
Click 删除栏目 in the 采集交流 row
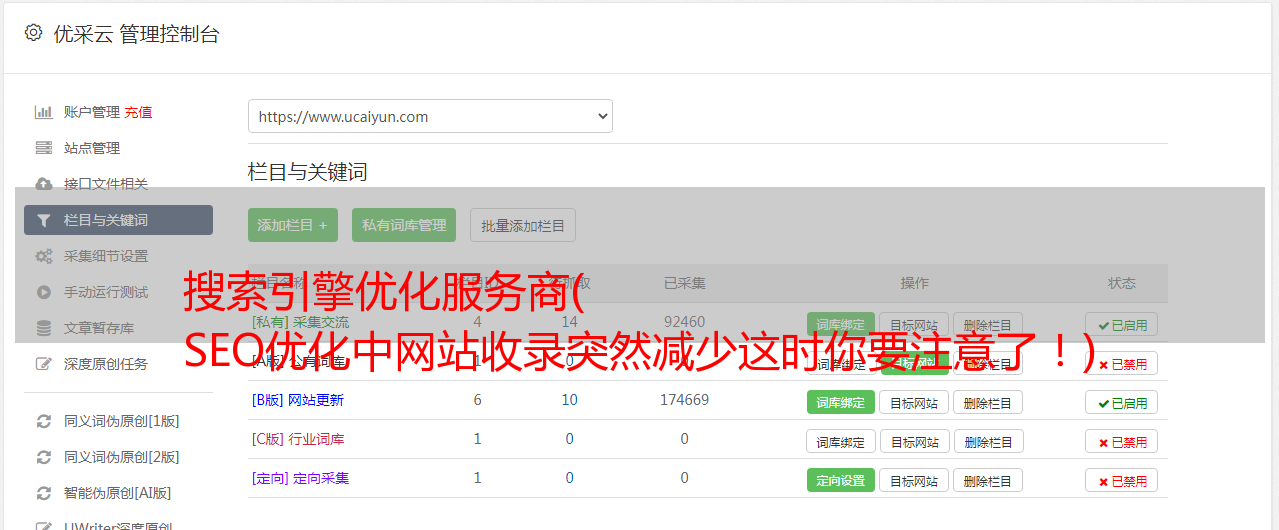pyautogui.click(x=988, y=324)
